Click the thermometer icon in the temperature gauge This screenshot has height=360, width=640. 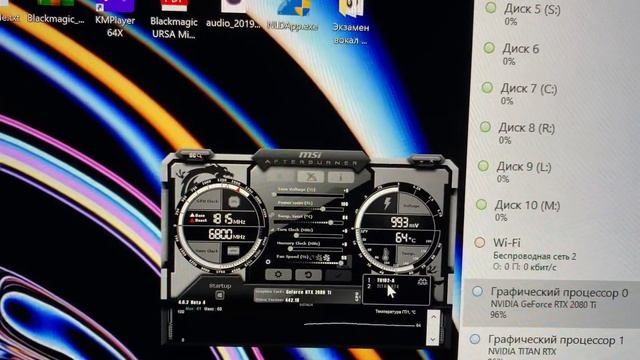(x=386, y=256)
